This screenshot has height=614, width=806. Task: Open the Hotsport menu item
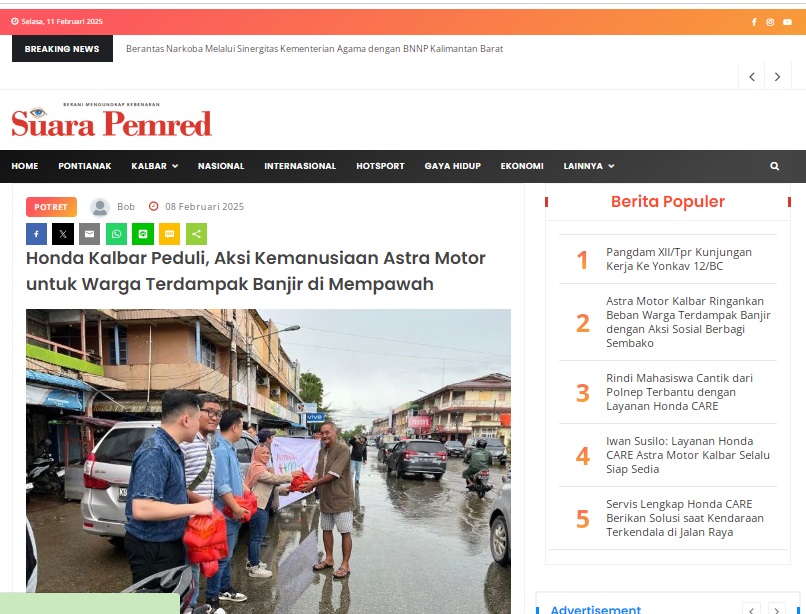[380, 166]
